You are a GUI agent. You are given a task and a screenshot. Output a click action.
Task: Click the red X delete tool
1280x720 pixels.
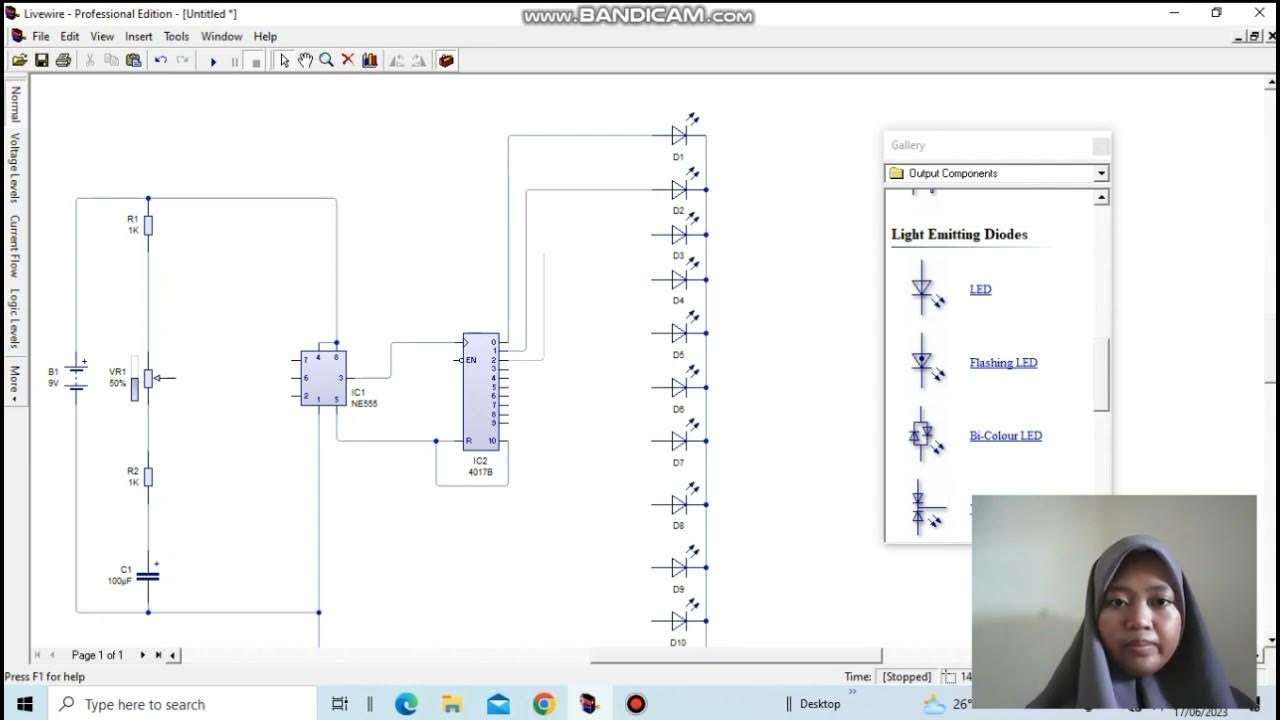(348, 61)
